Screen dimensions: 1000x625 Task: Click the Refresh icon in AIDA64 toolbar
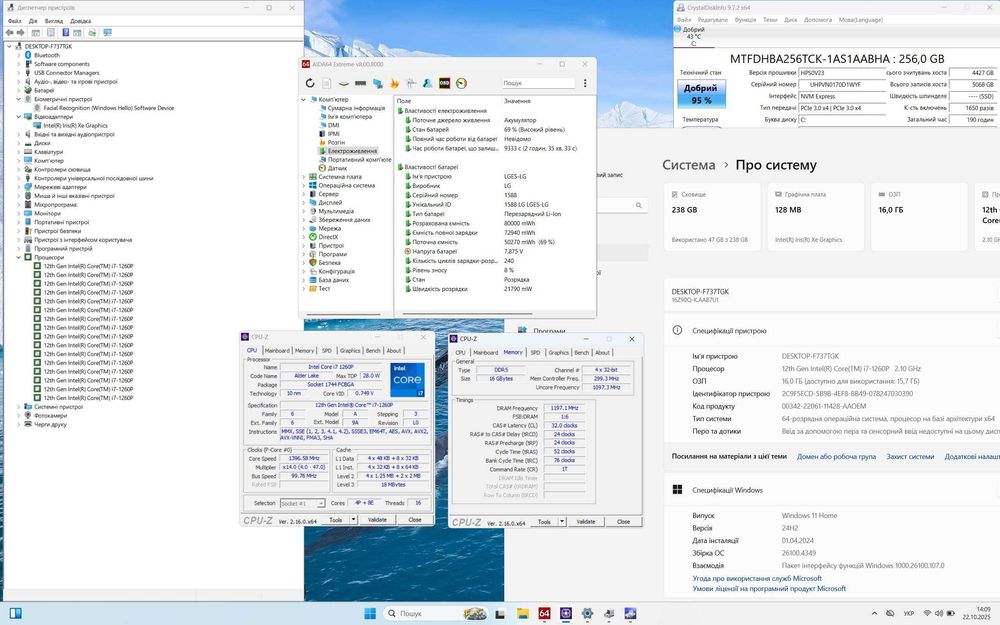(310, 83)
